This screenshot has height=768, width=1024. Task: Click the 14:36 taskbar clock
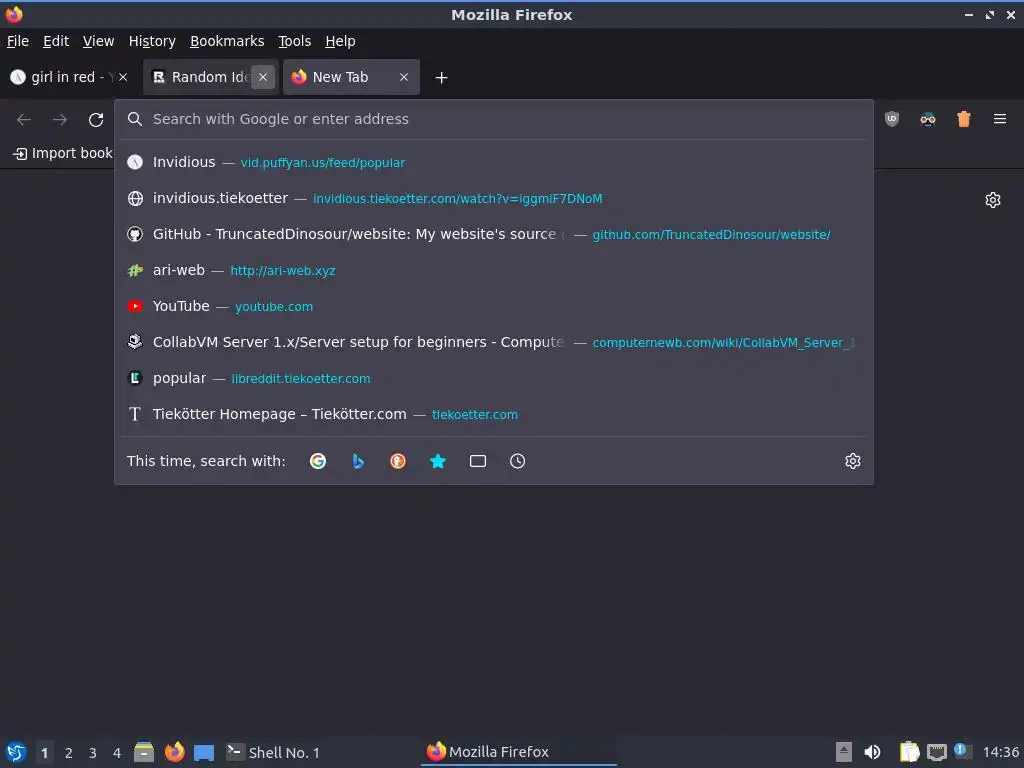[1000, 752]
